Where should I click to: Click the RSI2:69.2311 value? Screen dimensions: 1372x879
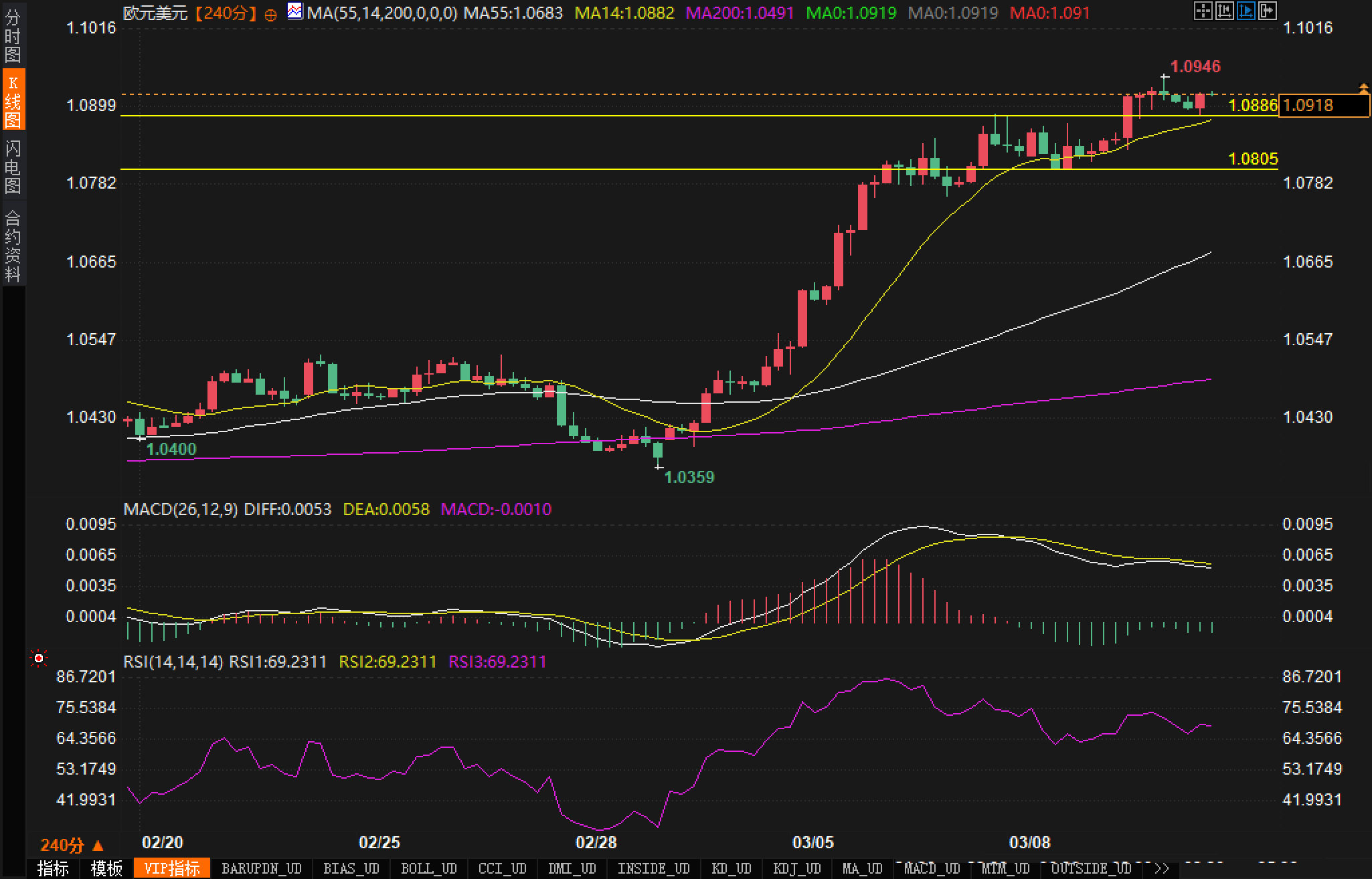(x=388, y=662)
